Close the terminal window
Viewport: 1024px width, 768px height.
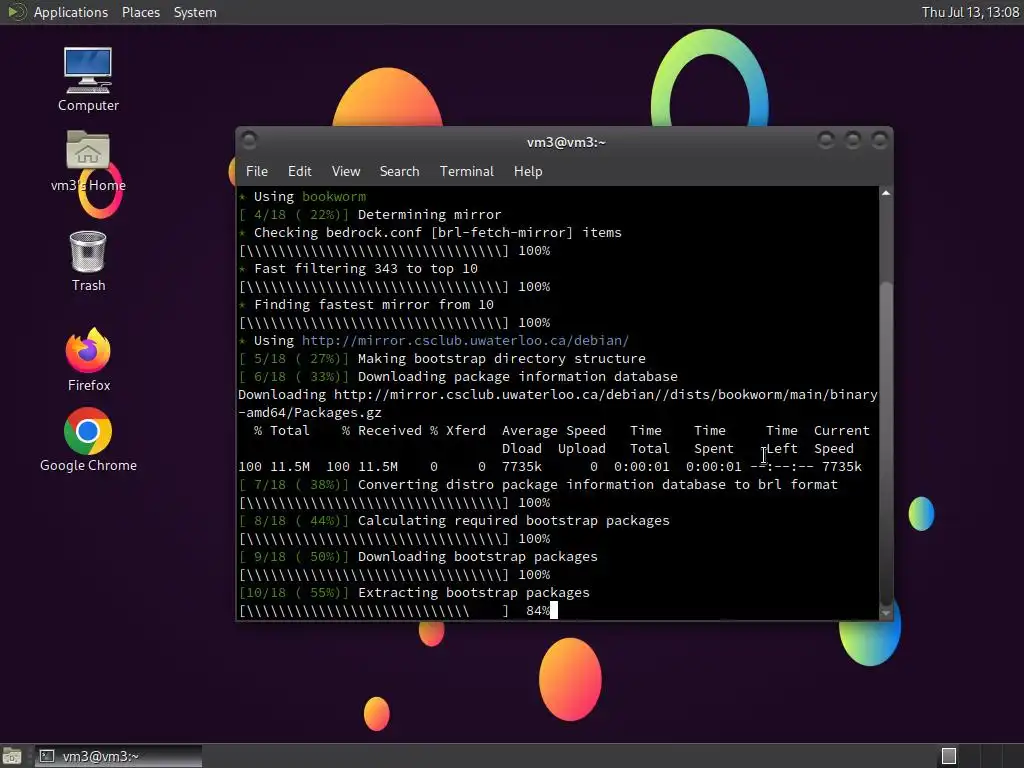(879, 140)
